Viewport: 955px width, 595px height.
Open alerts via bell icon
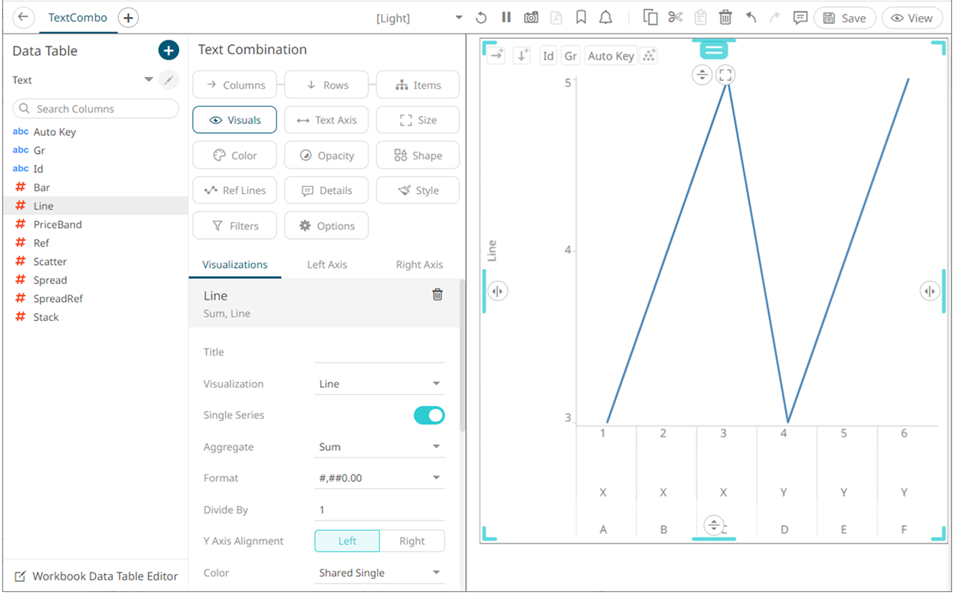click(x=605, y=18)
